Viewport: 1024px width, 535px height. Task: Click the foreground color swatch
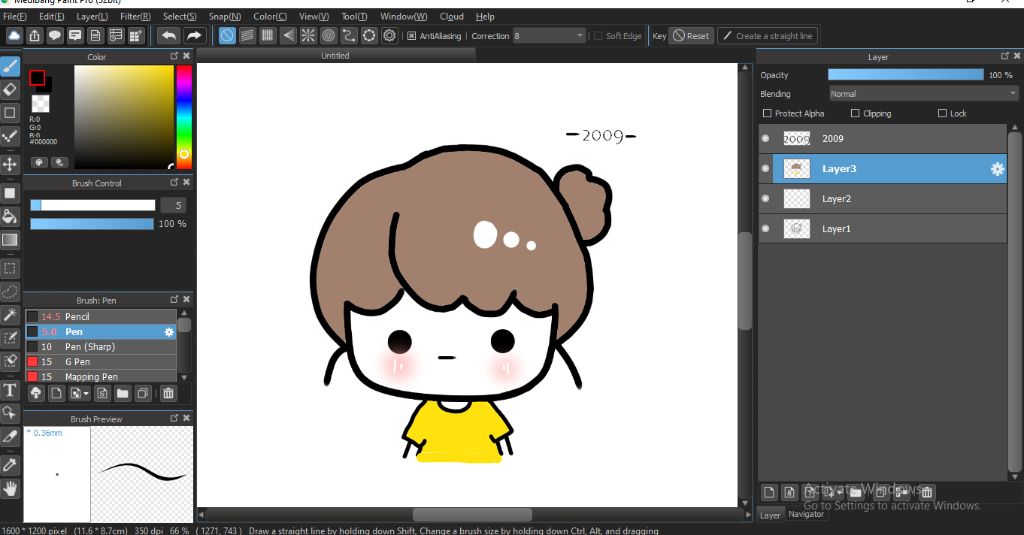tap(37, 78)
